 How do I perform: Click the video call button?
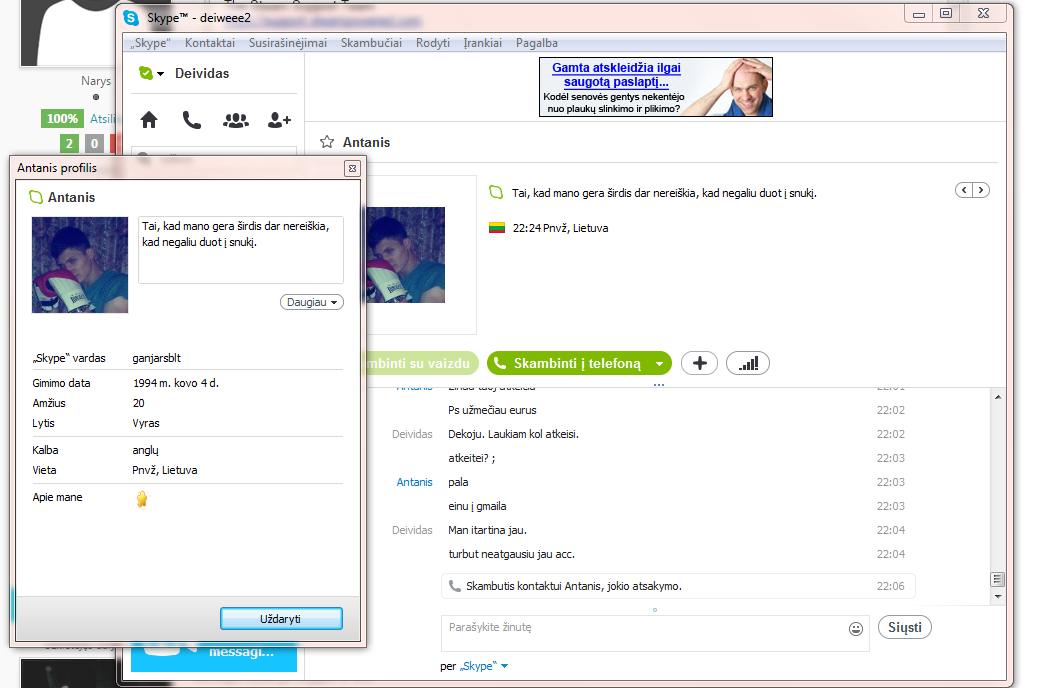pos(422,364)
